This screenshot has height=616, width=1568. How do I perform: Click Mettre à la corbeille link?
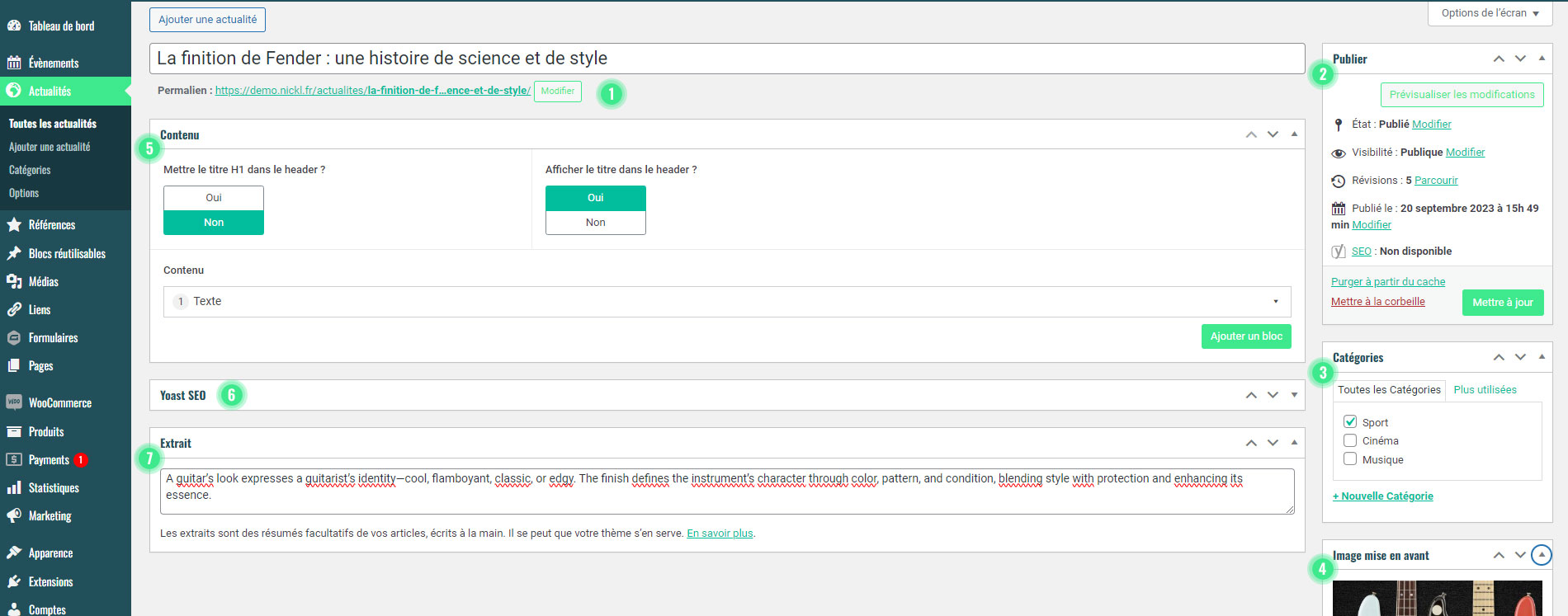[1377, 302]
